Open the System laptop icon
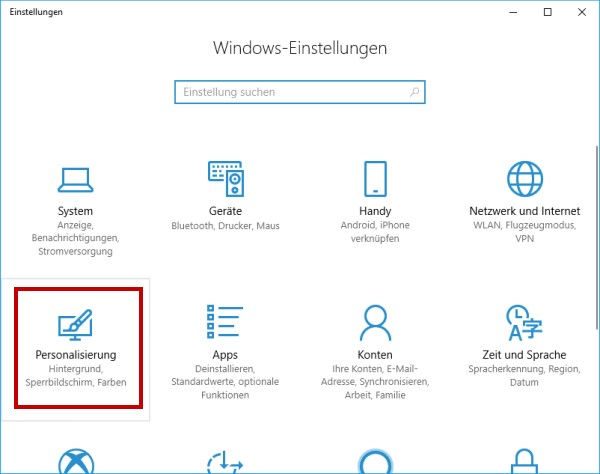600x474 pixels. (x=75, y=179)
